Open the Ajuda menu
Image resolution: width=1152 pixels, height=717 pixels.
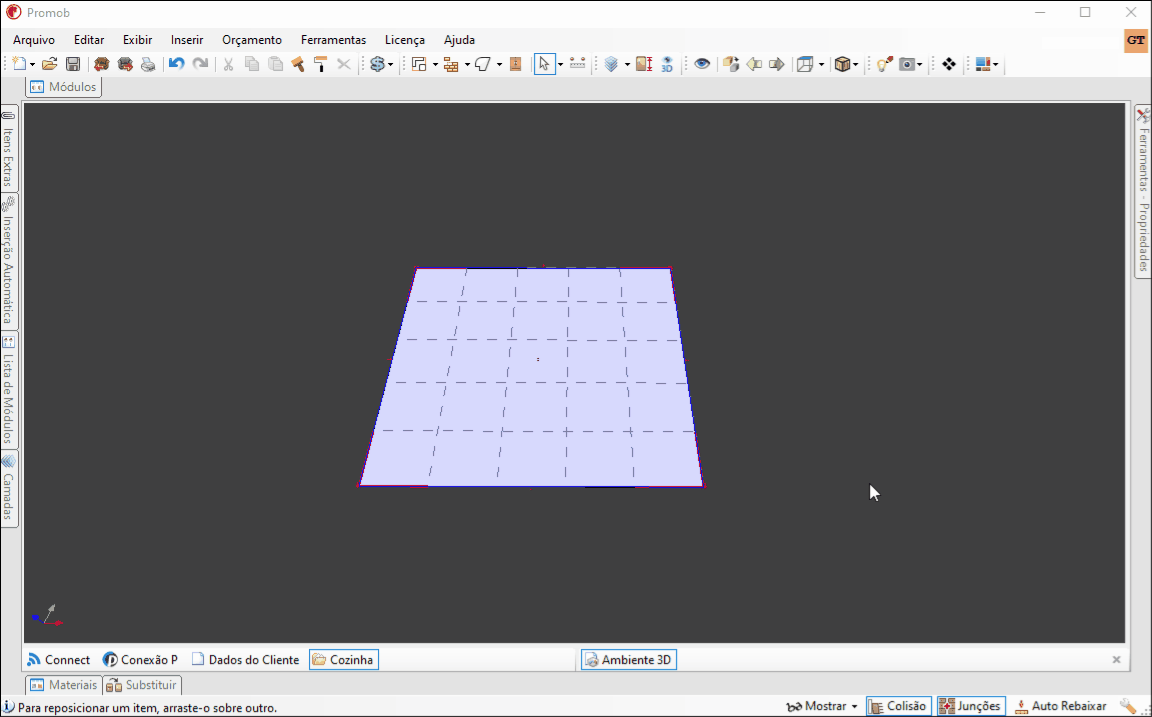[459, 40]
